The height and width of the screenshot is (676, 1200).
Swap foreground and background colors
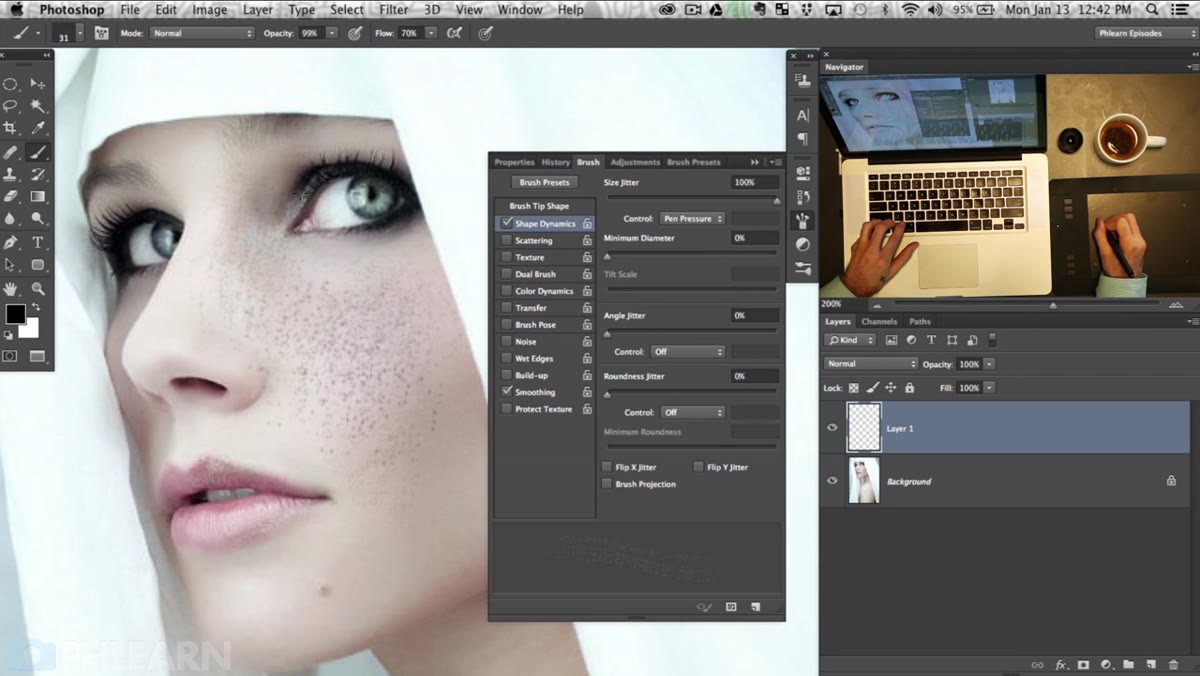click(x=37, y=307)
